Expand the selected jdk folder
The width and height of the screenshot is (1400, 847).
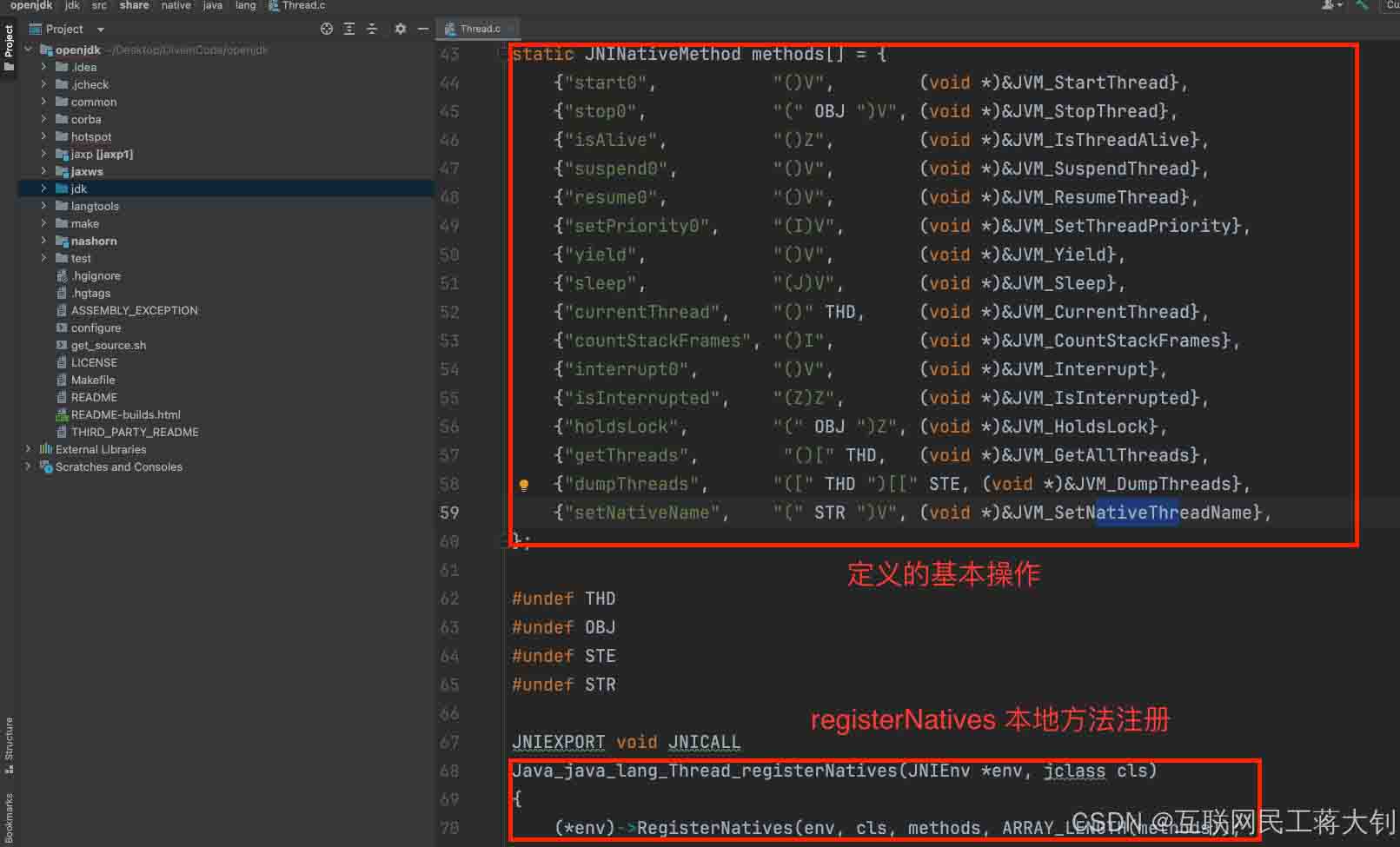click(x=43, y=189)
